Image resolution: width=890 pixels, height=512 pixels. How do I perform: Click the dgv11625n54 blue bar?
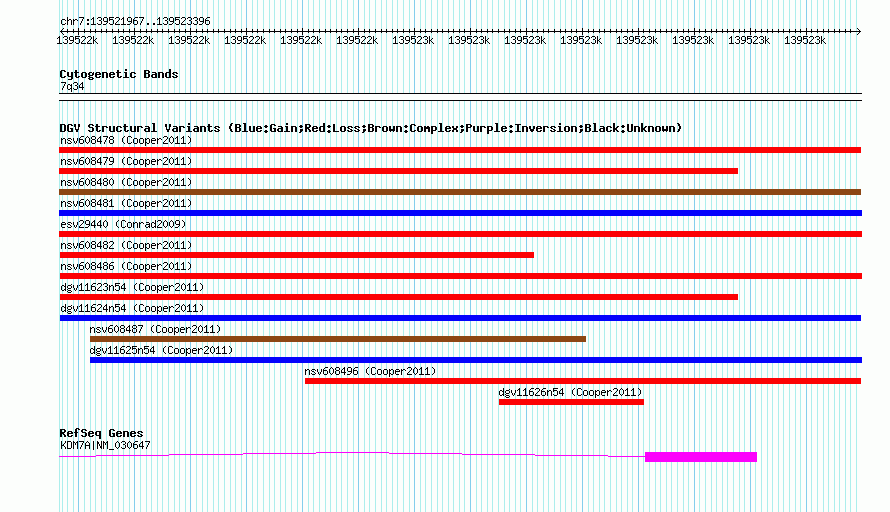click(x=476, y=360)
